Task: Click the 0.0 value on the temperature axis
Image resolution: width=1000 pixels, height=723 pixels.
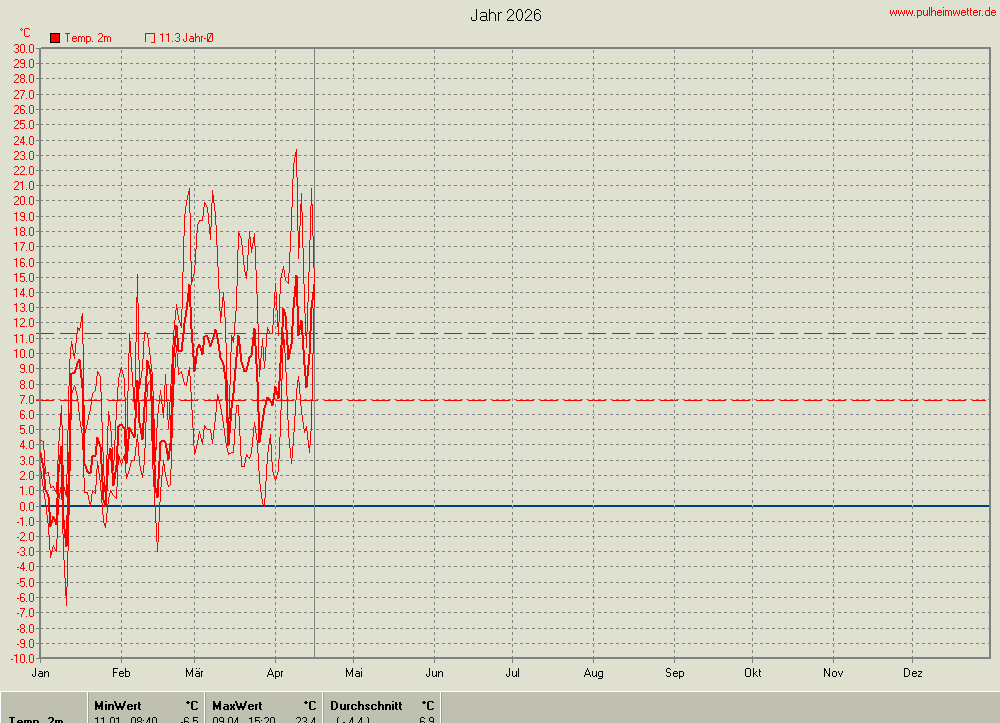Action: (26, 506)
